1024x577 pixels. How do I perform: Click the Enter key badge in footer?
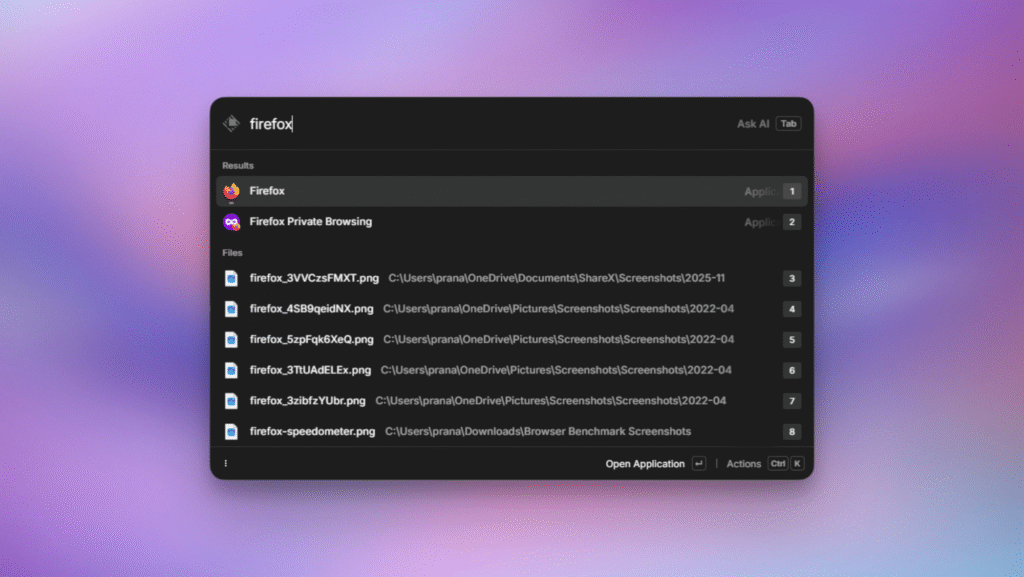[x=698, y=464]
